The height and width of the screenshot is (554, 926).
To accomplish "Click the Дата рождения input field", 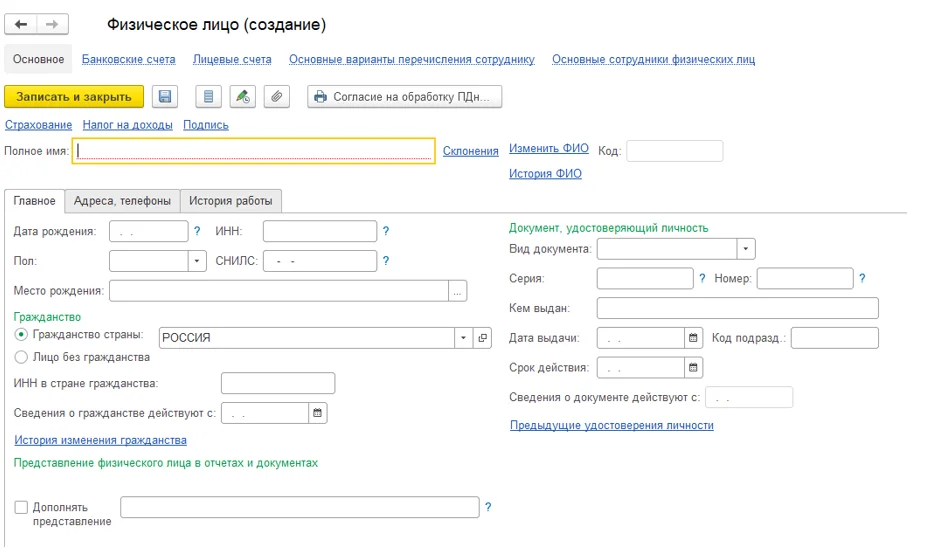I will 149,231.
